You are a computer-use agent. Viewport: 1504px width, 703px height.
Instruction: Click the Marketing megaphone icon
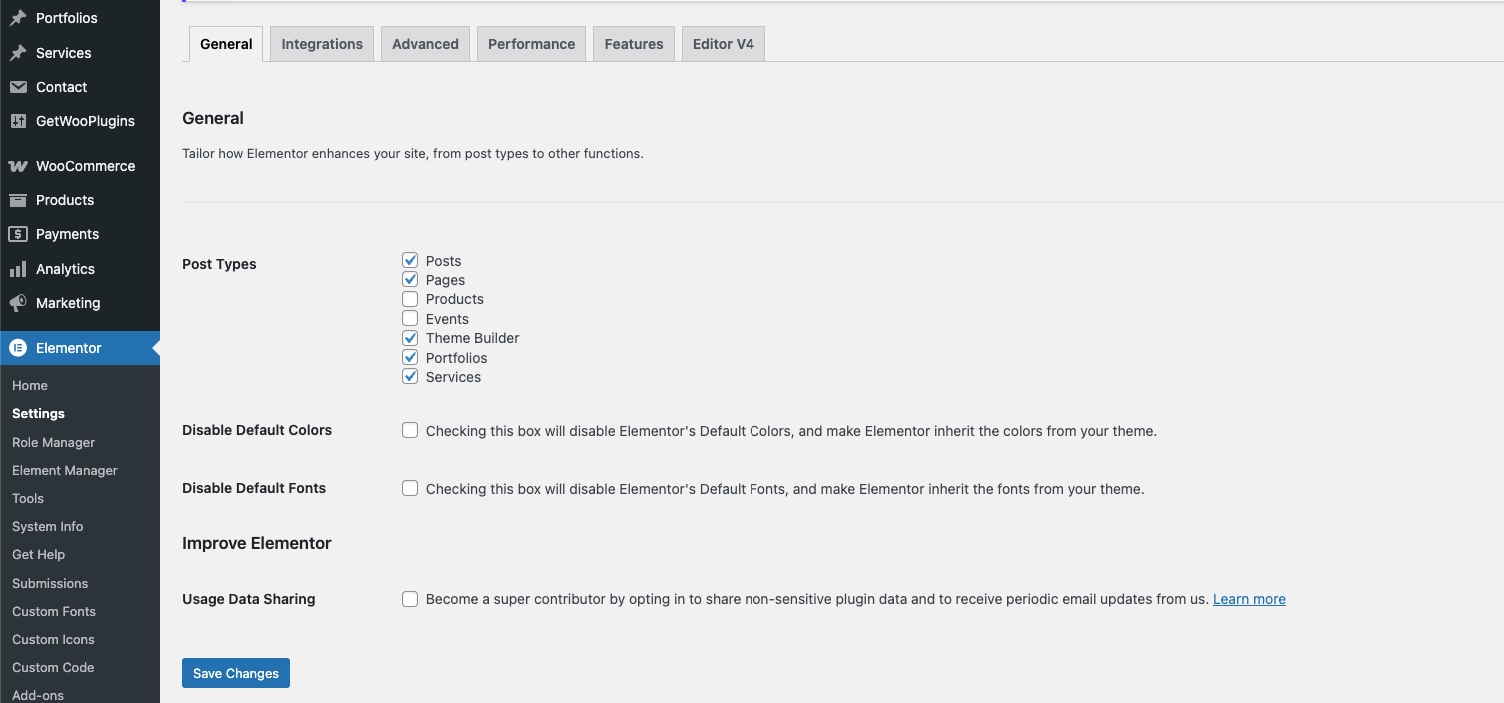[18, 303]
